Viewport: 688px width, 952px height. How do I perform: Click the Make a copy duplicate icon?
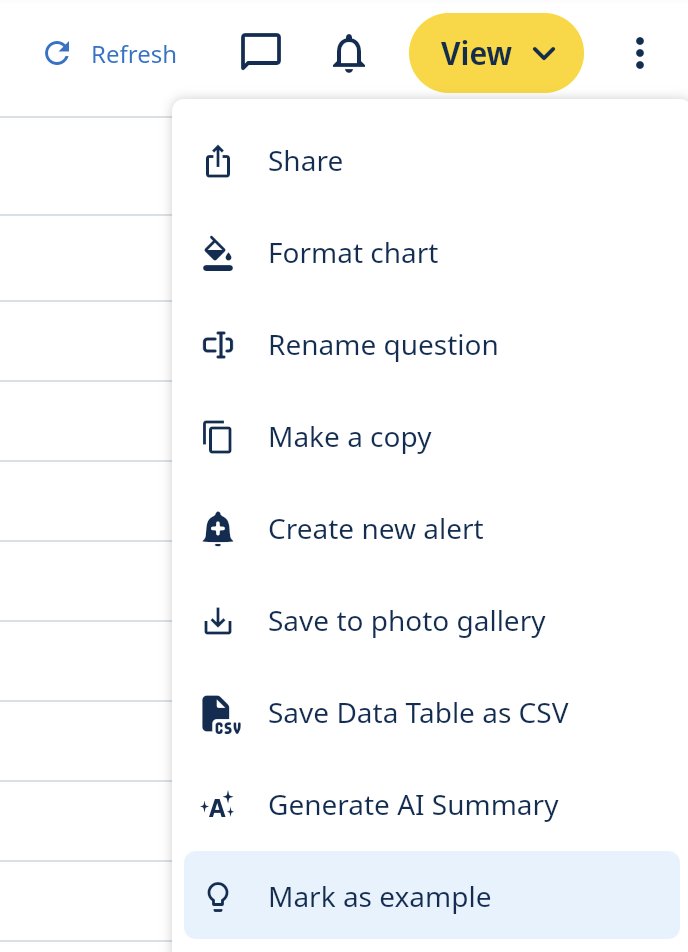point(218,438)
